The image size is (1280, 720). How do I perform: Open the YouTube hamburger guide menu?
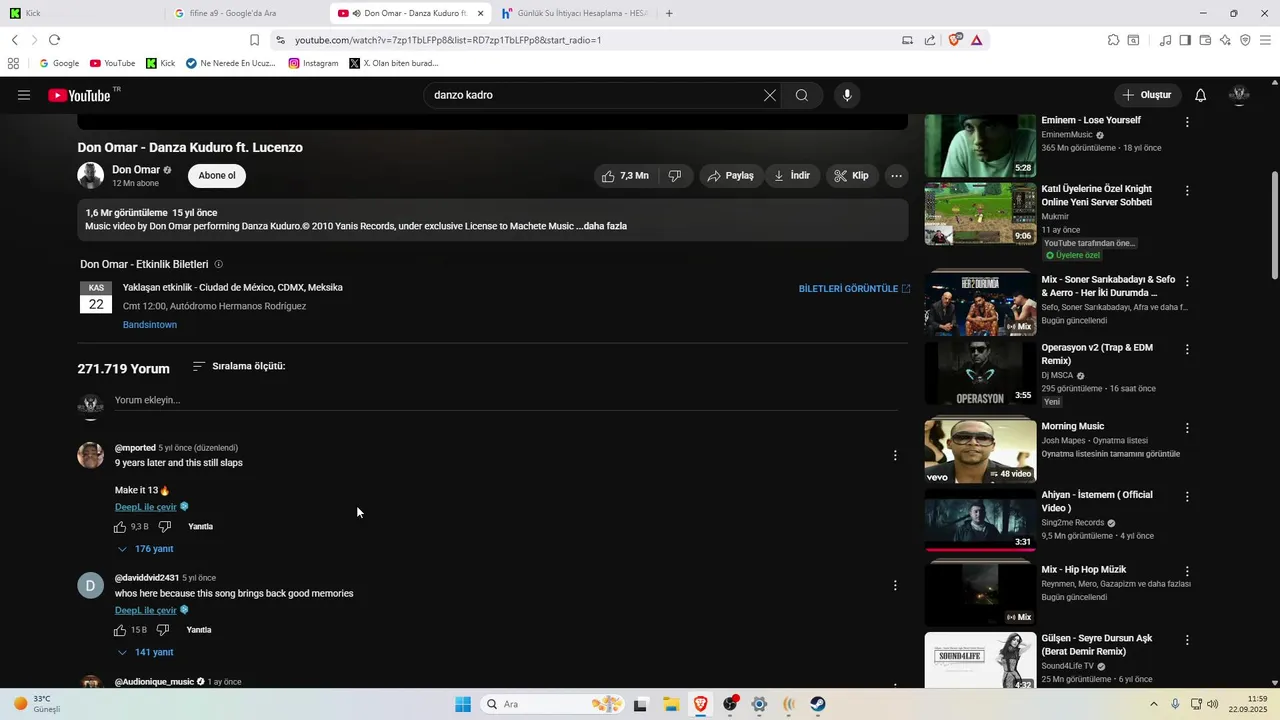click(x=24, y=95)
